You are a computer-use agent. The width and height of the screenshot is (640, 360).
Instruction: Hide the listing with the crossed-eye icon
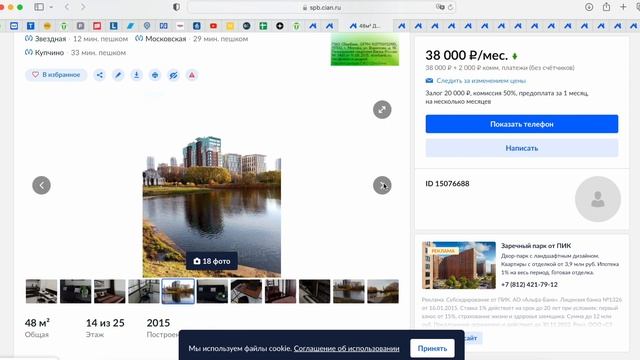pos(173,75)
